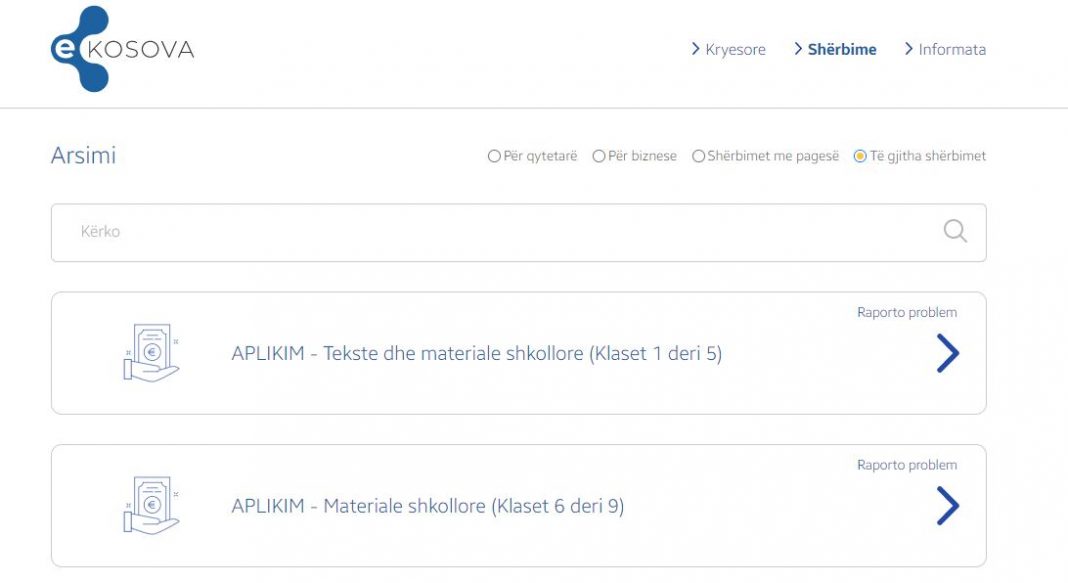Click document icon for Klaset 6 deri 9
The image size is (1068, 583).
pos(151,504)
